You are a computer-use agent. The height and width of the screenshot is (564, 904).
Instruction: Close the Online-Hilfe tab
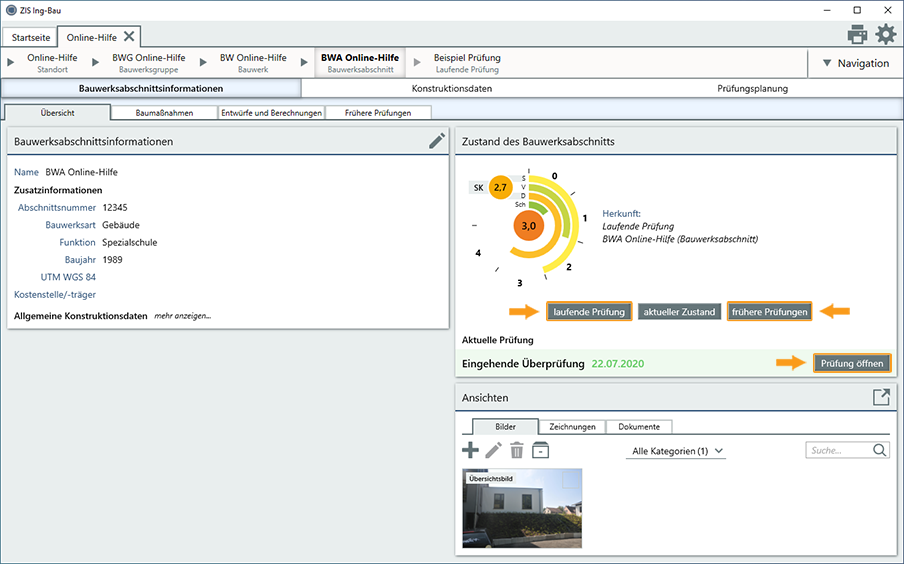point(130,36)
